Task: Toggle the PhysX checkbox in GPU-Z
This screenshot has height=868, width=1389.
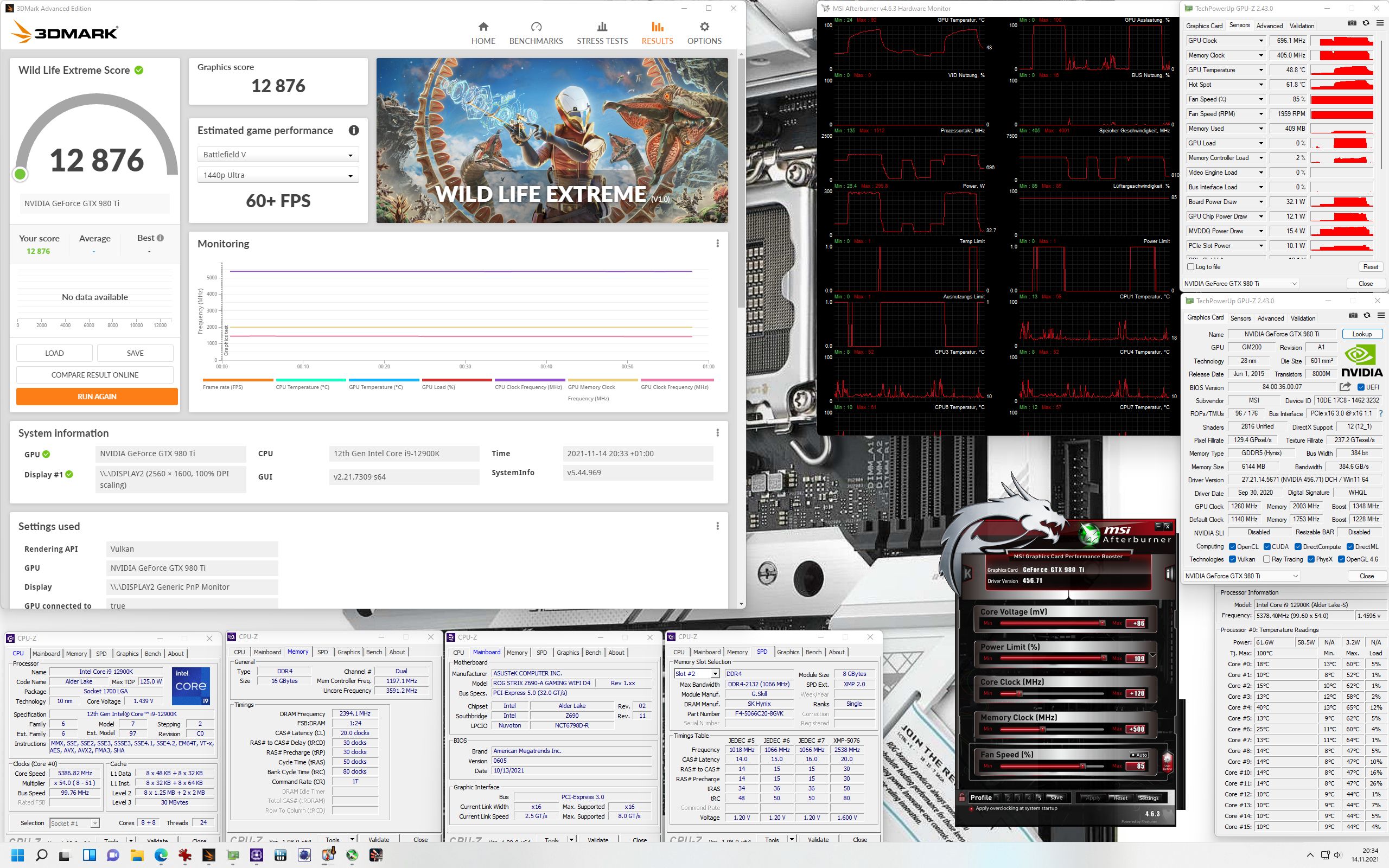Action: [1311, 559]
